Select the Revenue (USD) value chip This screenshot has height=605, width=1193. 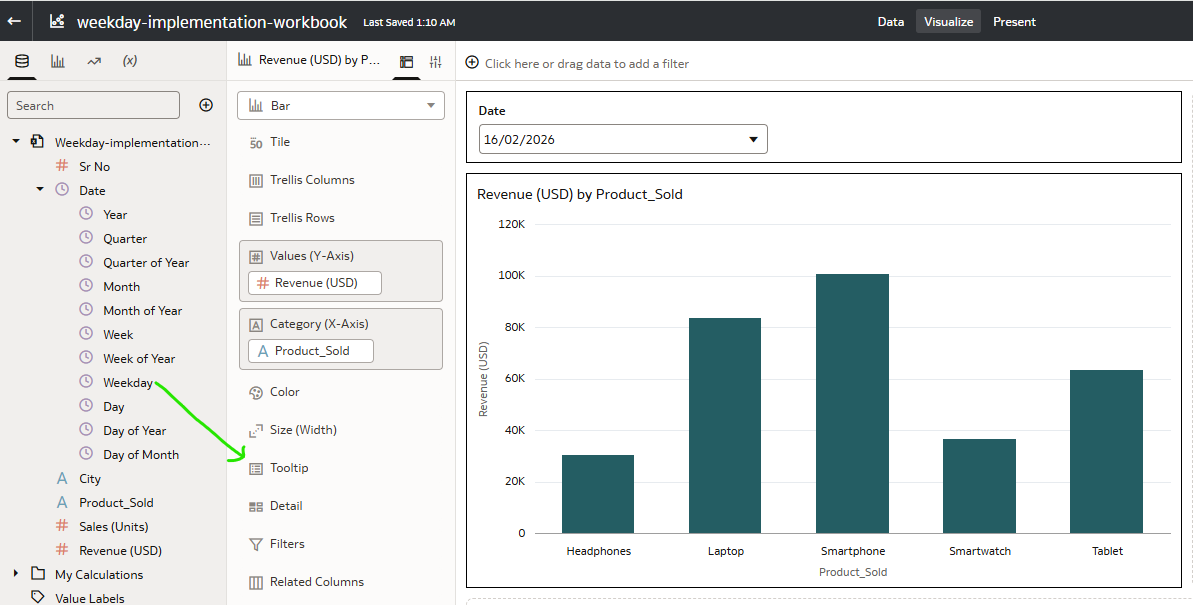(x=315, y=283)
